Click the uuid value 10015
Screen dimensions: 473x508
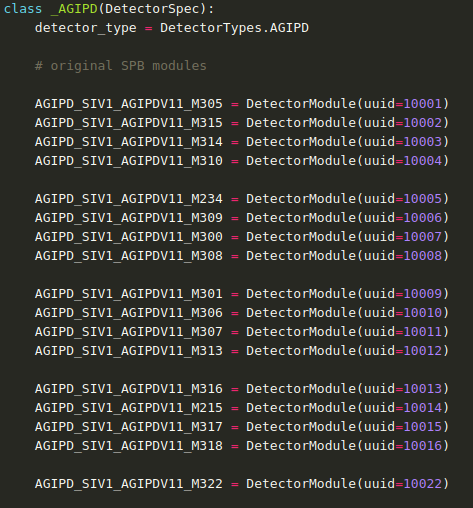click(x=423, y=427)
